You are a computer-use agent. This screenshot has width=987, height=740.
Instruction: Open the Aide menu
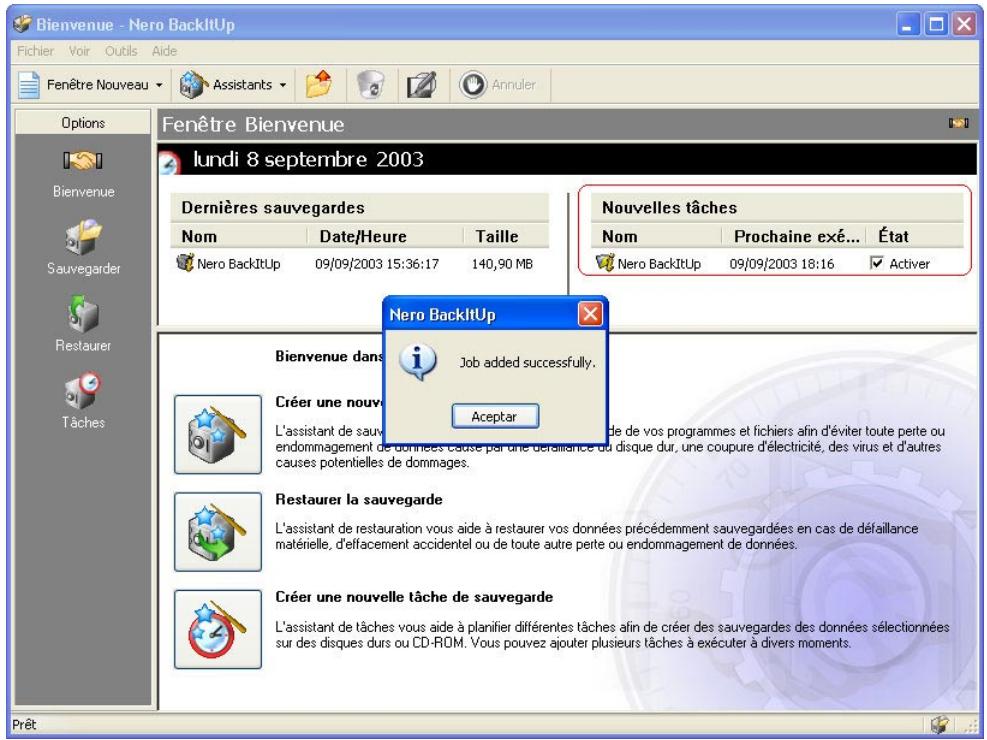pyautogui.click(x=164, y=51)
